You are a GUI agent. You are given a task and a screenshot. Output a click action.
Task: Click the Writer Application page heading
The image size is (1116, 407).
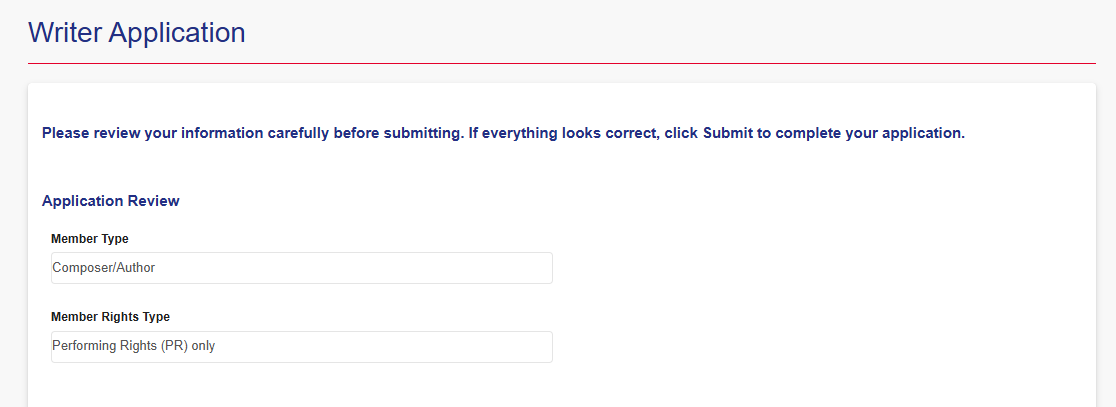coord(137,32)
